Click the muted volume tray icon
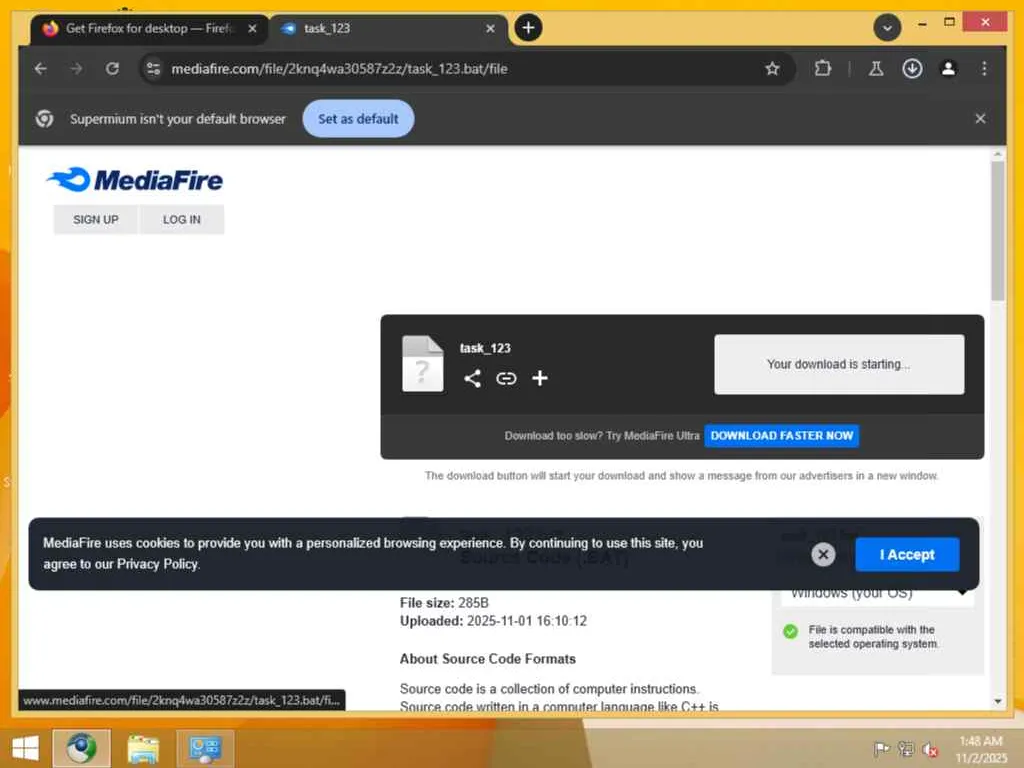 (x=930, y=749)
